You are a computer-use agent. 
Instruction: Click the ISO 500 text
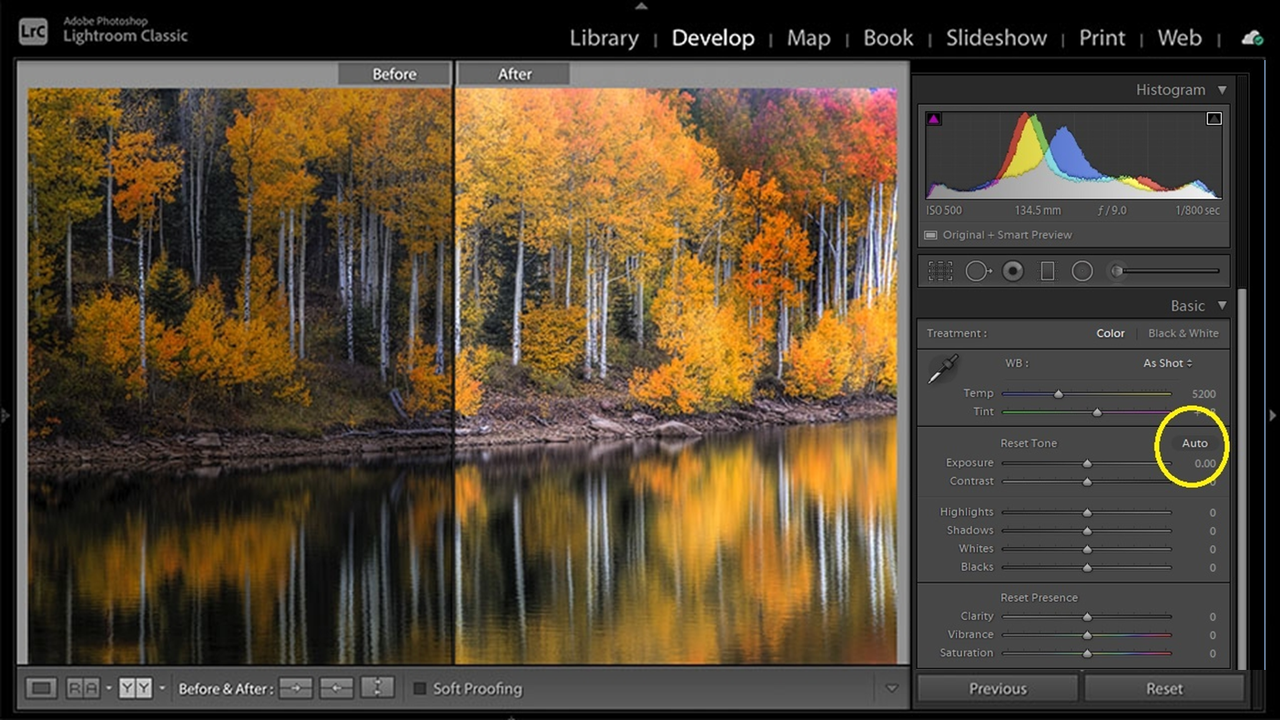[945, 211]
